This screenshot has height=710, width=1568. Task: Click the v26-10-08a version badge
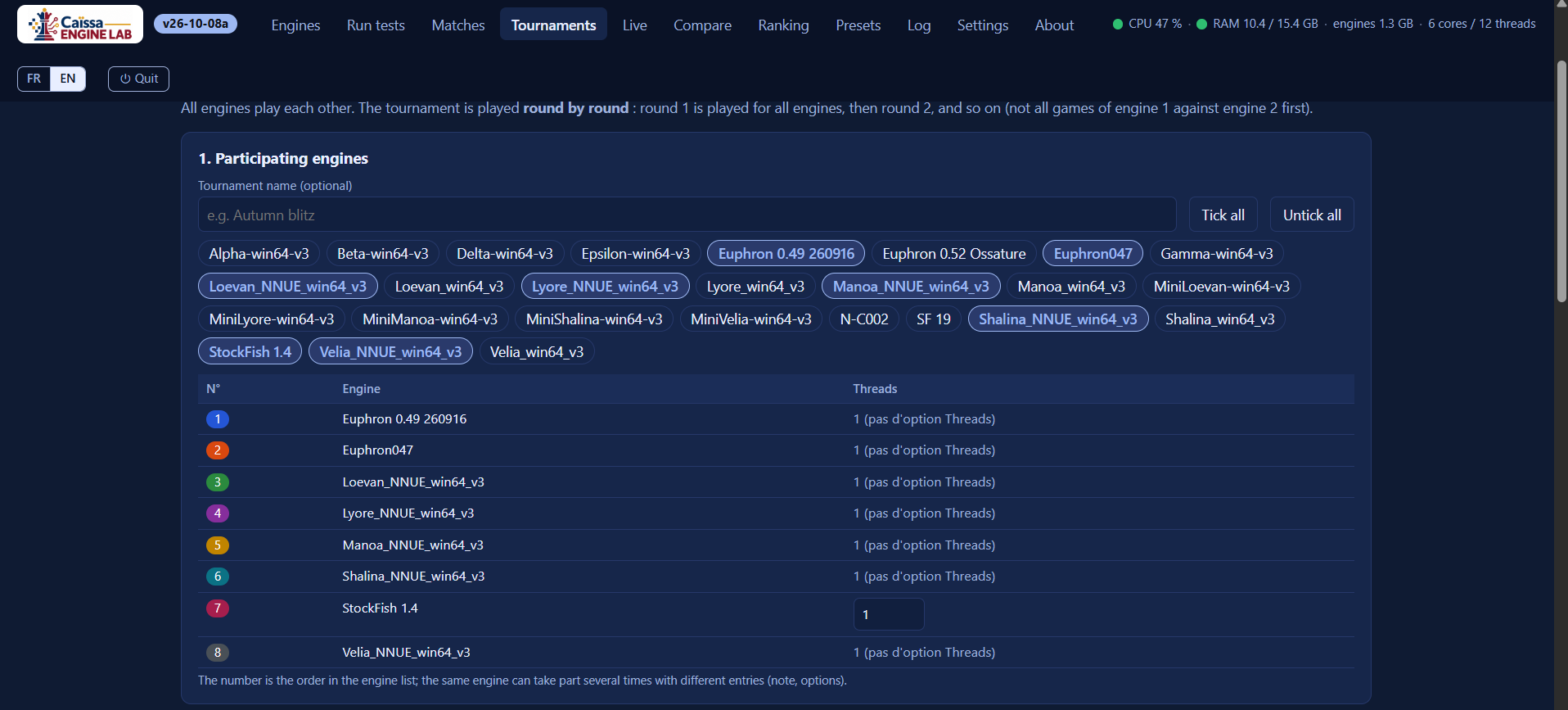coord(196,24)
